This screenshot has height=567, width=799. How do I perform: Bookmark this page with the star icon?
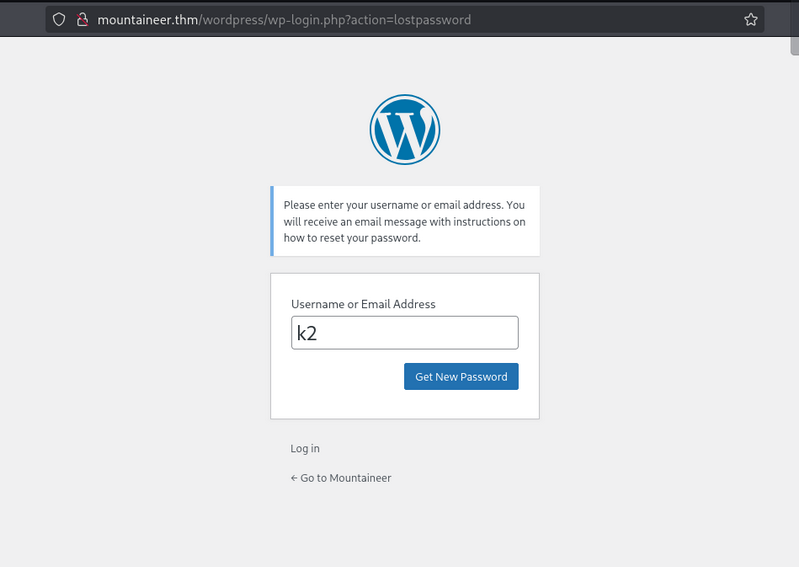pyautogui.click(x=750, y=19)
